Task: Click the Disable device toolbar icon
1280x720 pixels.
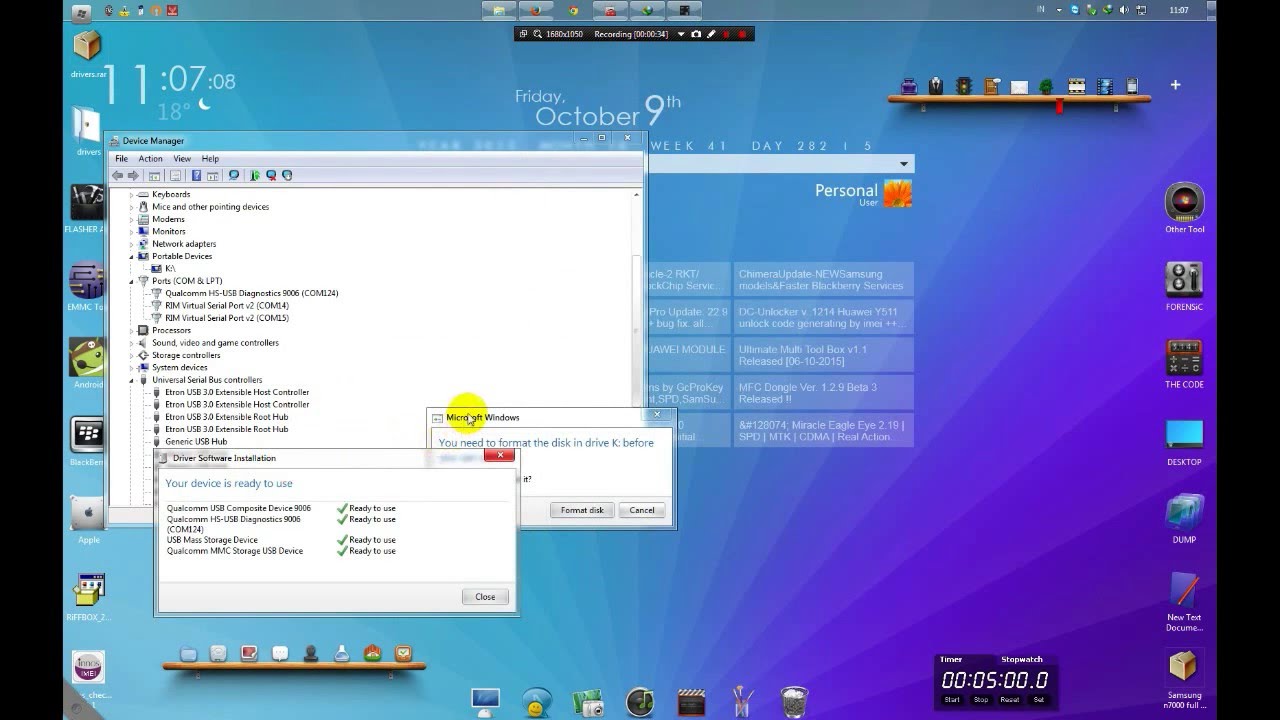Action: [x=287, y=175]
